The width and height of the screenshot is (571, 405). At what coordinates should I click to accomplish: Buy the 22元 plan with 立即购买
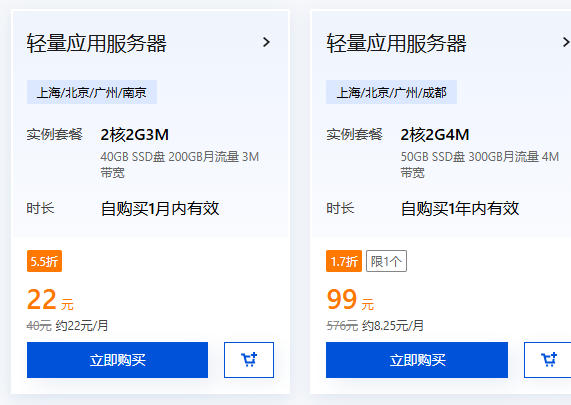[117, 360]
